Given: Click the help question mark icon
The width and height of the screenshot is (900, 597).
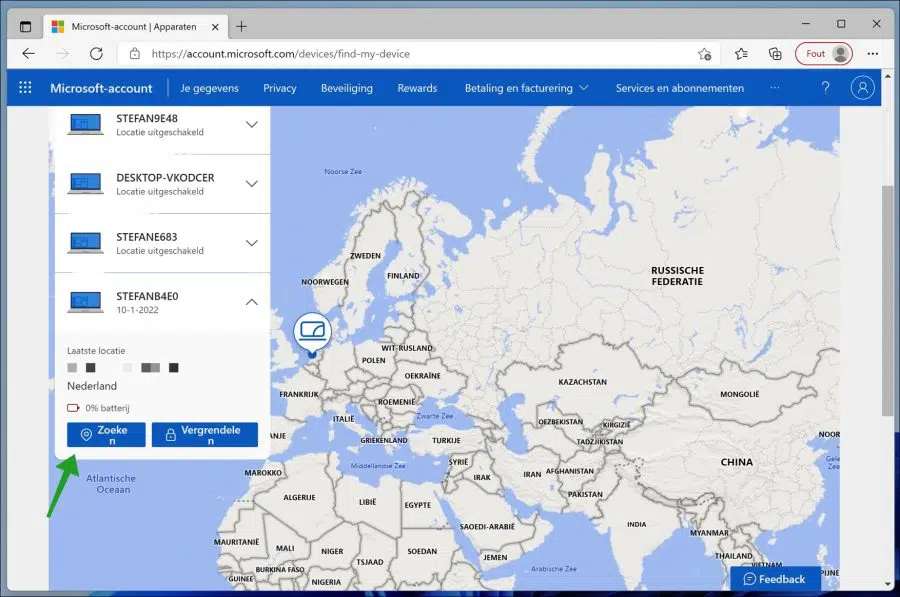Looking at the screenshot, I should [x=825, y=88].
